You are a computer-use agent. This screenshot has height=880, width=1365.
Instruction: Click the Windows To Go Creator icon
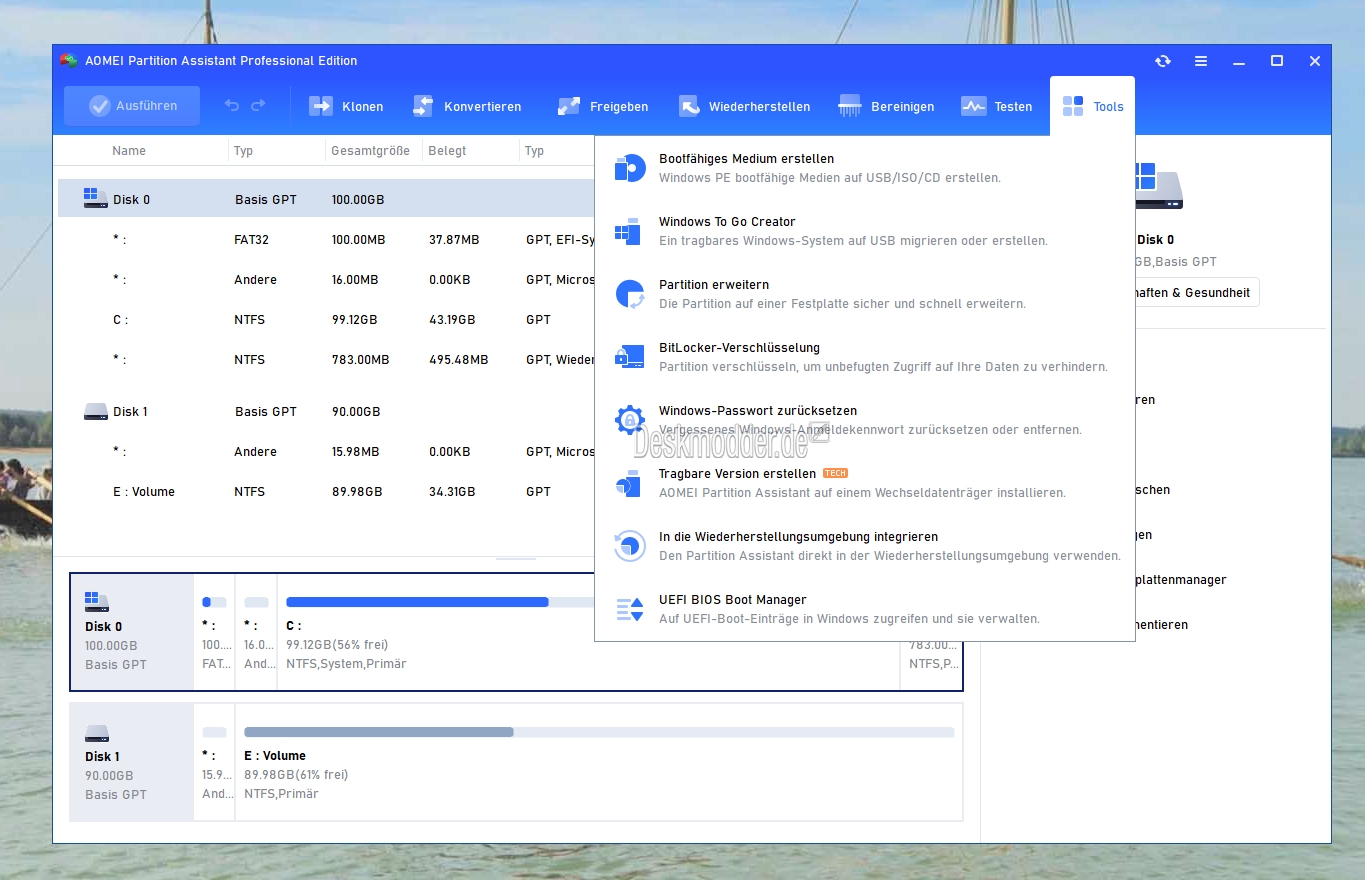pyautogui.click(x=629, y=231)
